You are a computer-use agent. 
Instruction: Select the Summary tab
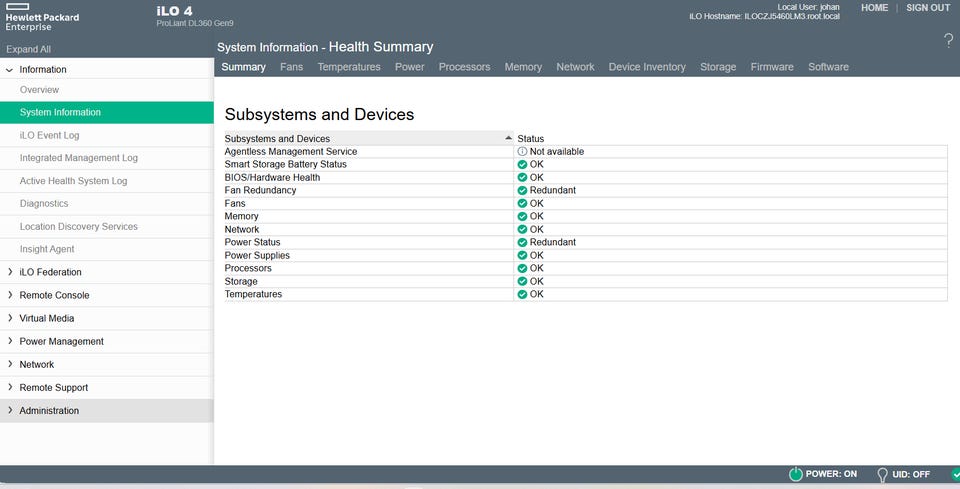243,67
